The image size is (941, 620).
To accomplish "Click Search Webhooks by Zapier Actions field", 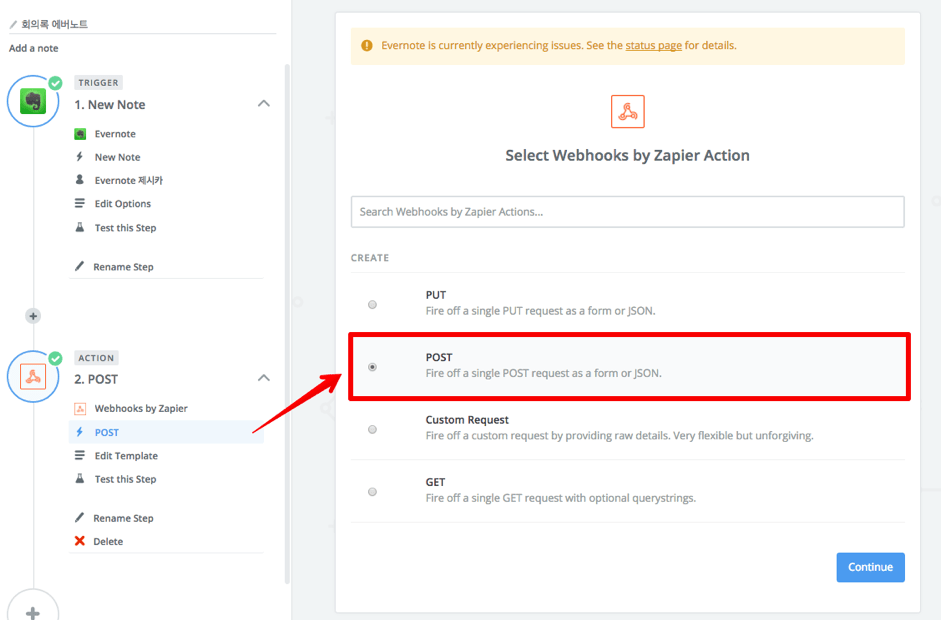I will click(627, 212).
